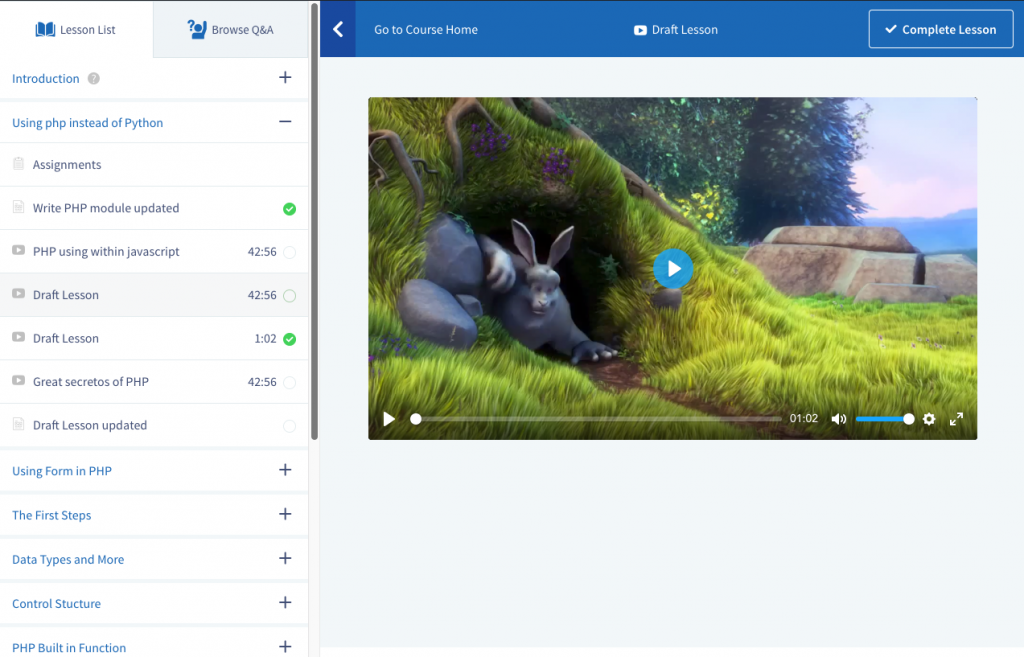1024x657 pixels.
Task: Open video settings gear icon
Action: coord(929,419)
